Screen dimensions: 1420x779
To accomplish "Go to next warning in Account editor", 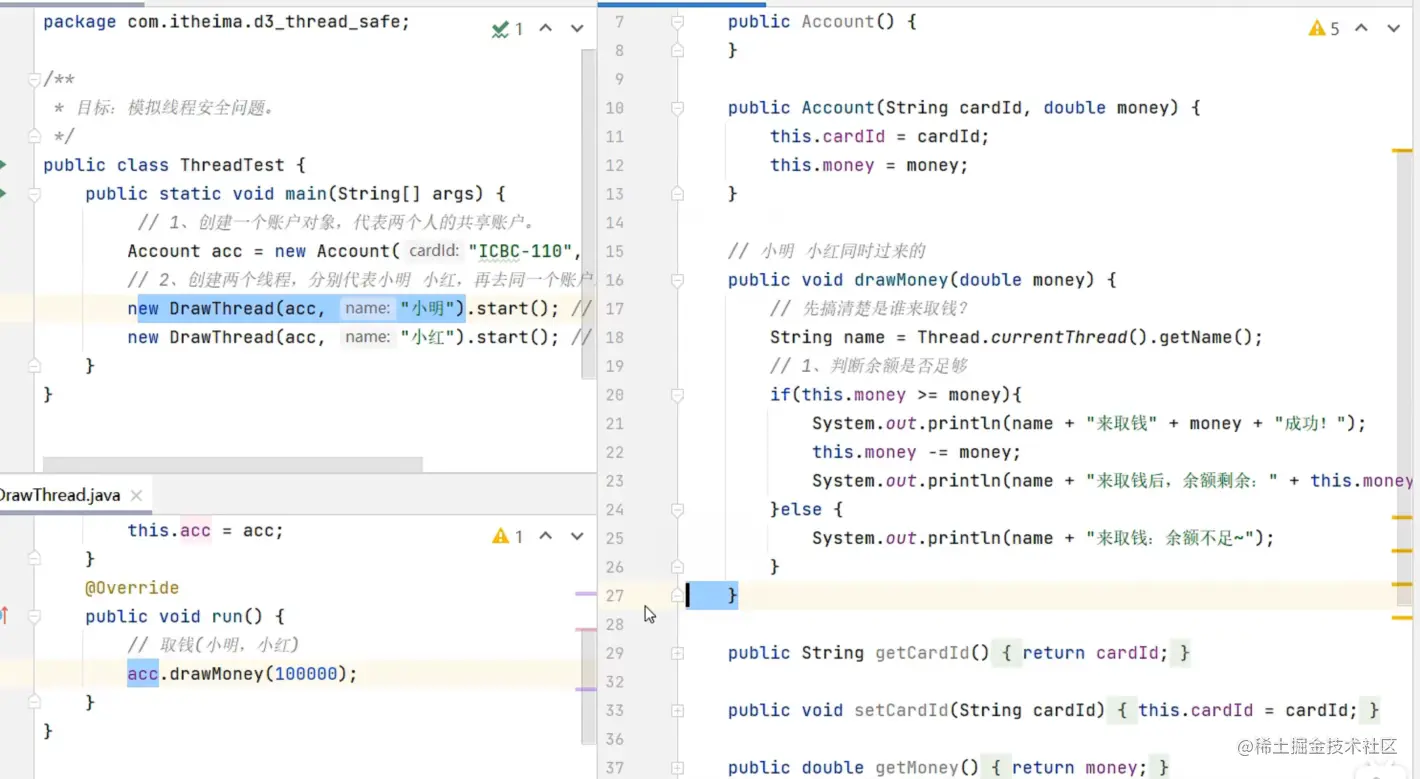I will pyautogui.click(x=1393, y=28).
